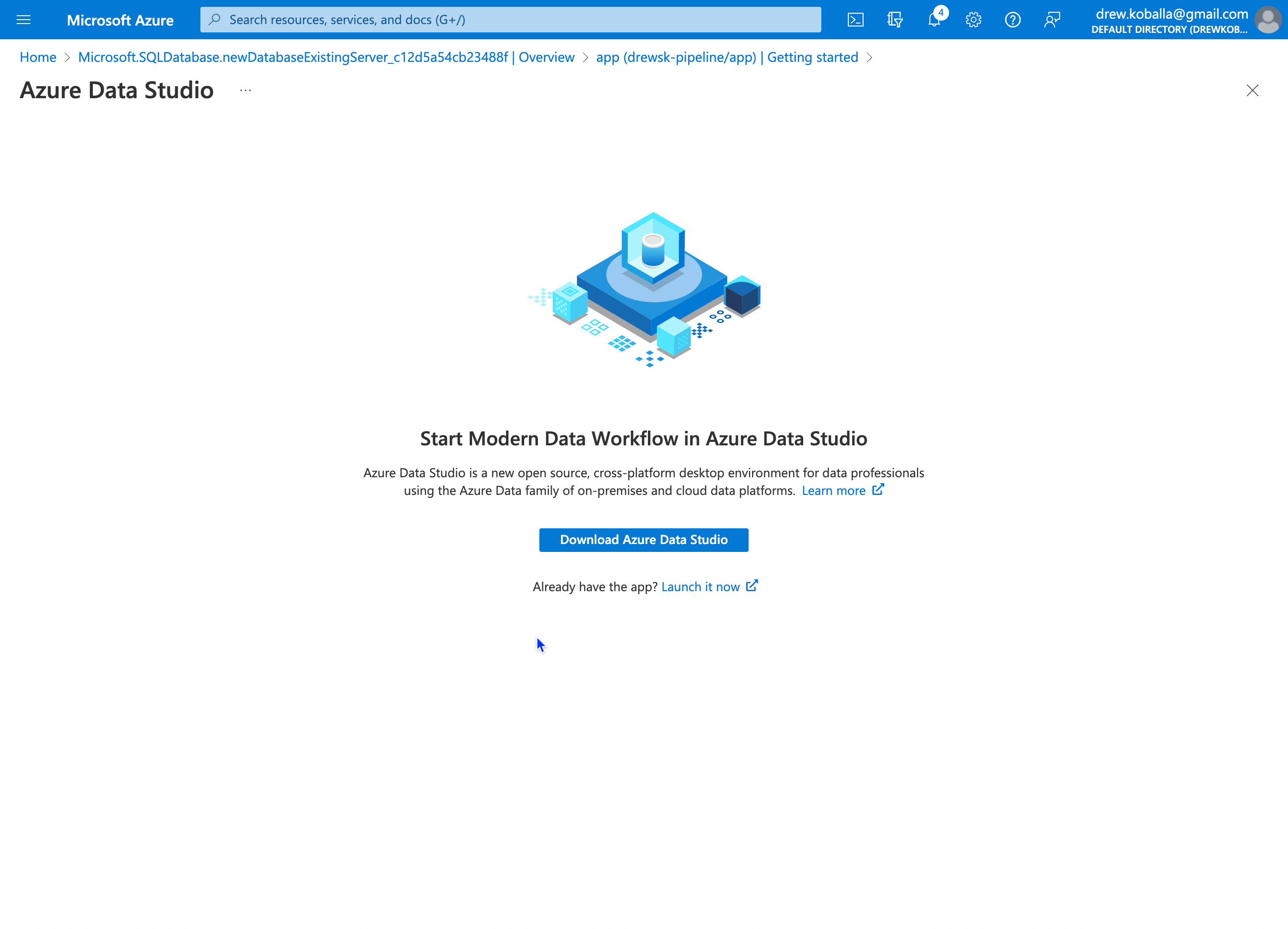1288x929 pixels.
Task: Open the portal hamburger menu
Action: coord(23,19)
